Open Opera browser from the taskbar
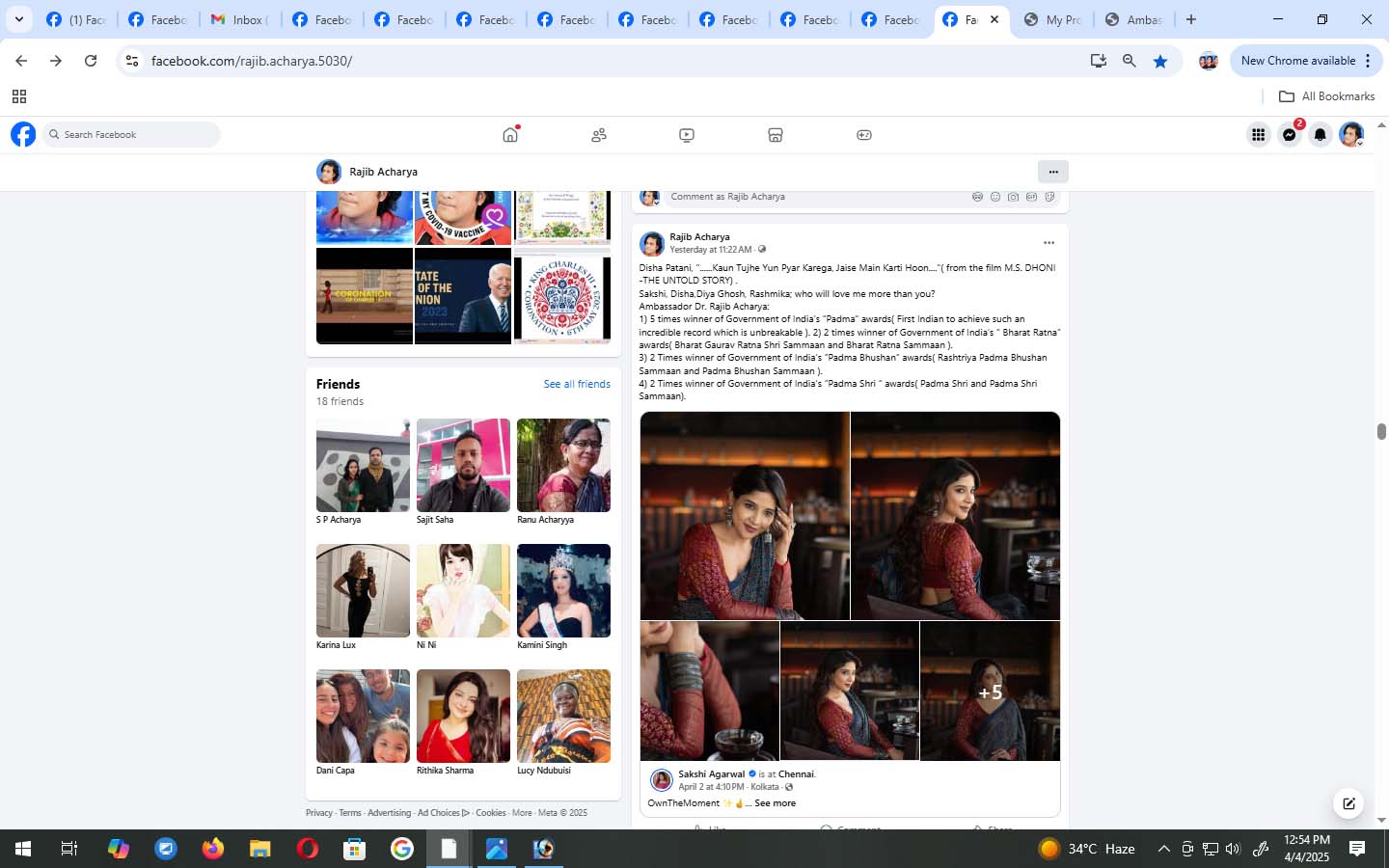The height and width of the screenshot is (868, 1389). tap(308, 849)
